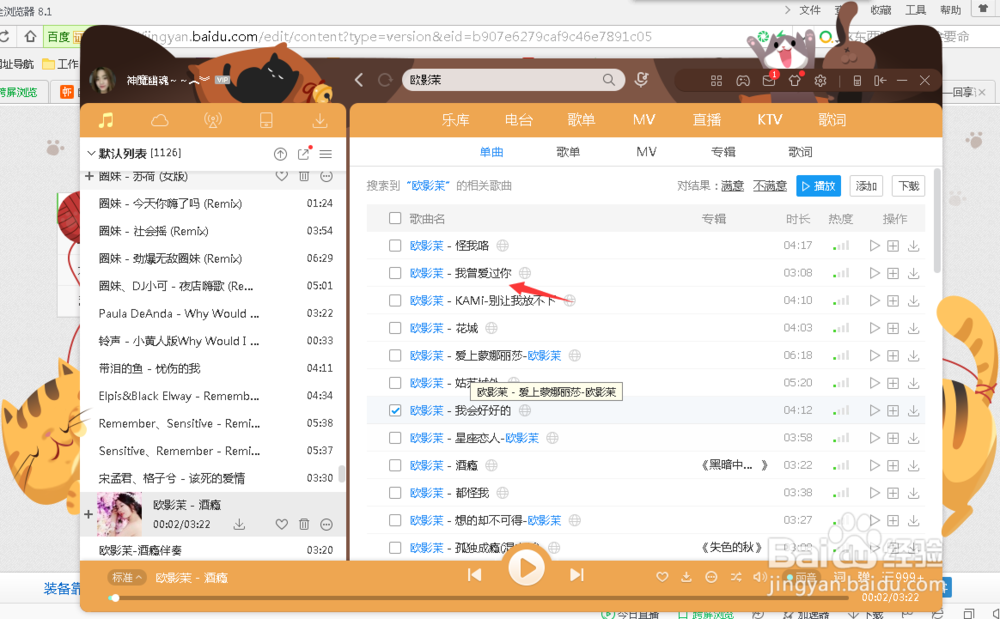Click the volume speaker icon
Image resolution: width=1000 pixels, height=619 pixels.
pos(759,577)
